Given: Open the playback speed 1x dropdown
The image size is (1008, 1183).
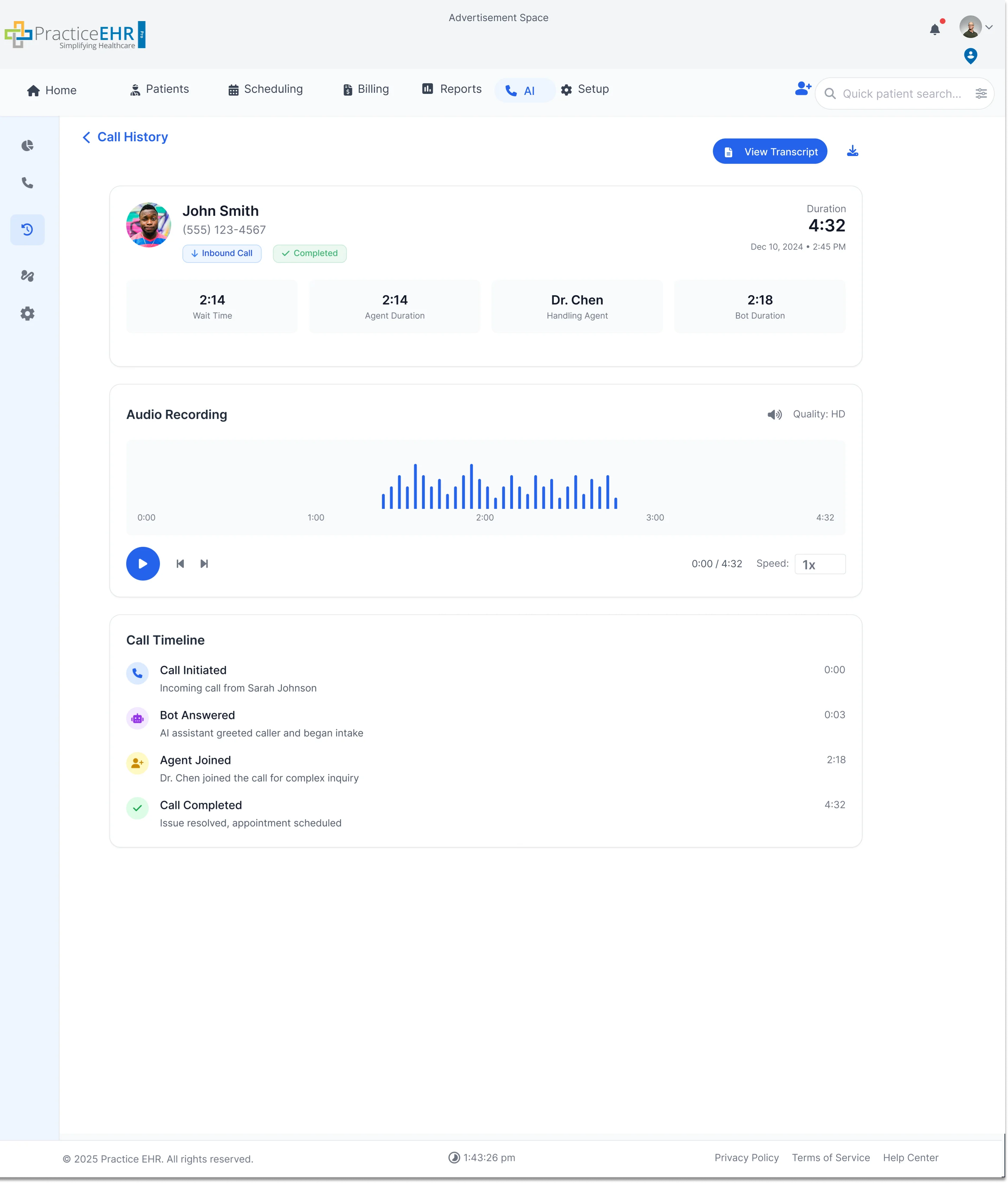Looking at the screenshot, I should (x=820, y=564).
